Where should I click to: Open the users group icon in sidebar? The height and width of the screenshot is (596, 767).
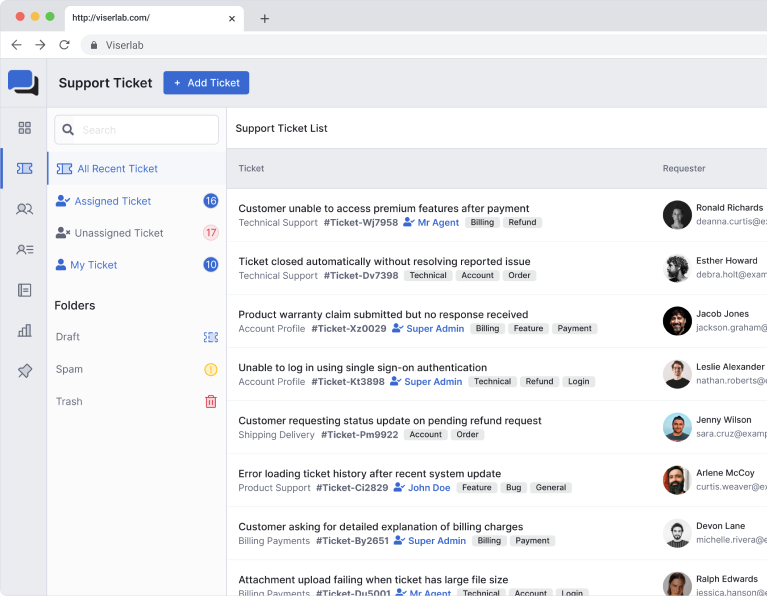pyautogui.click(x=24, y=209)
